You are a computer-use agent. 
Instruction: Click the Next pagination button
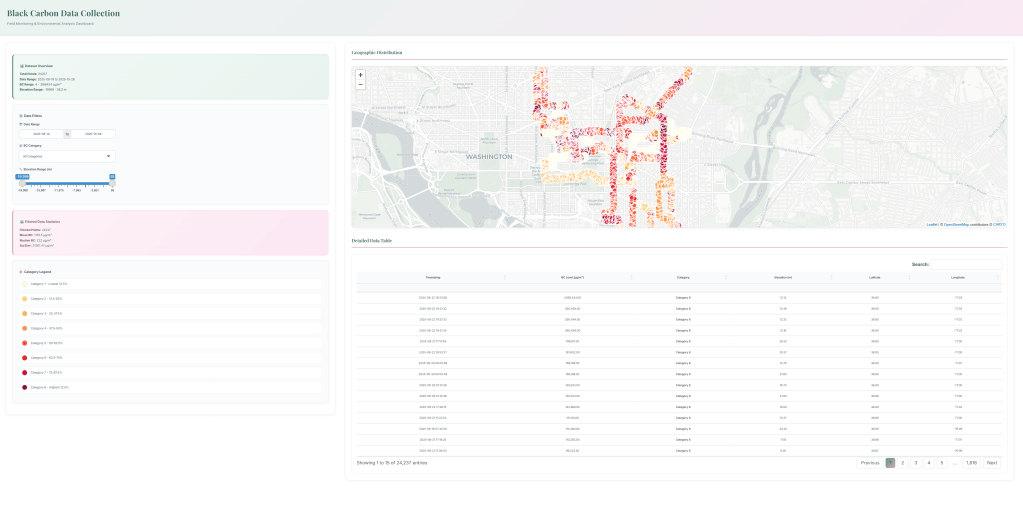991,463
